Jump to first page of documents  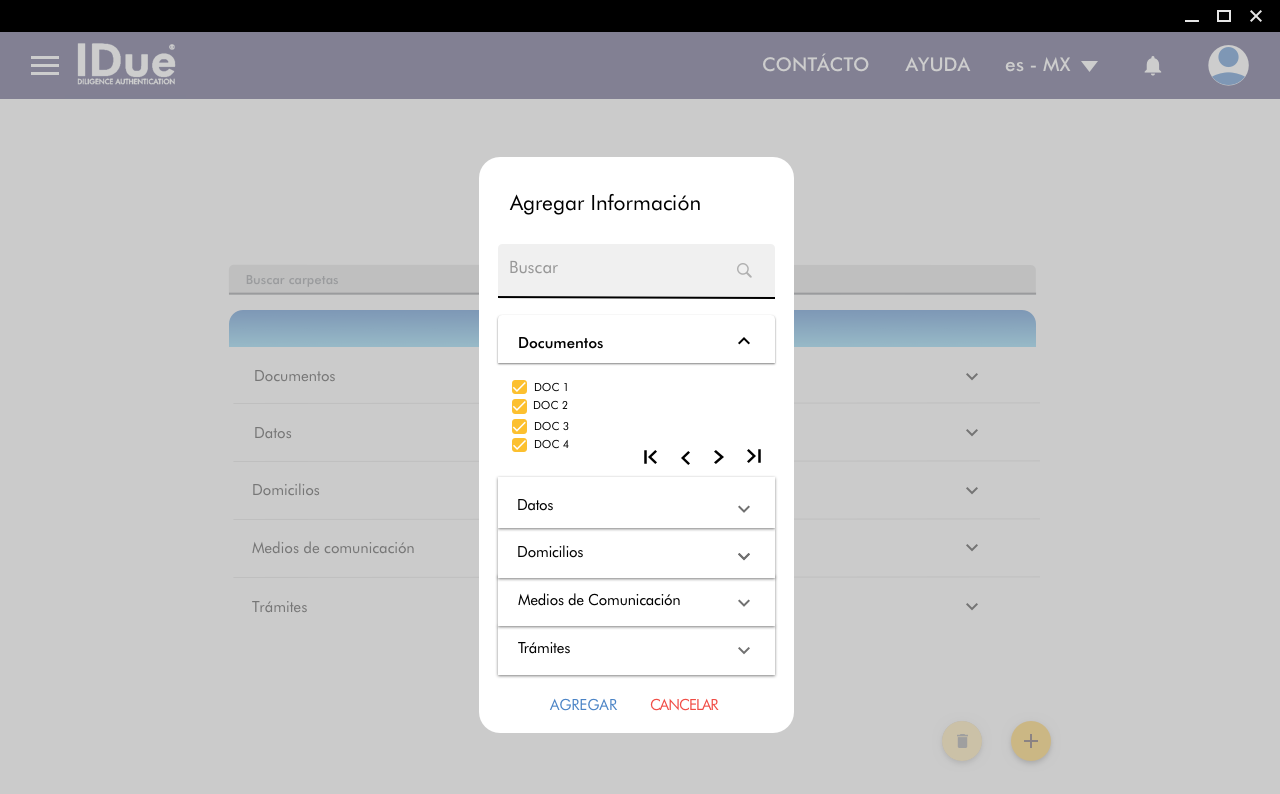[x=650, y=457]
